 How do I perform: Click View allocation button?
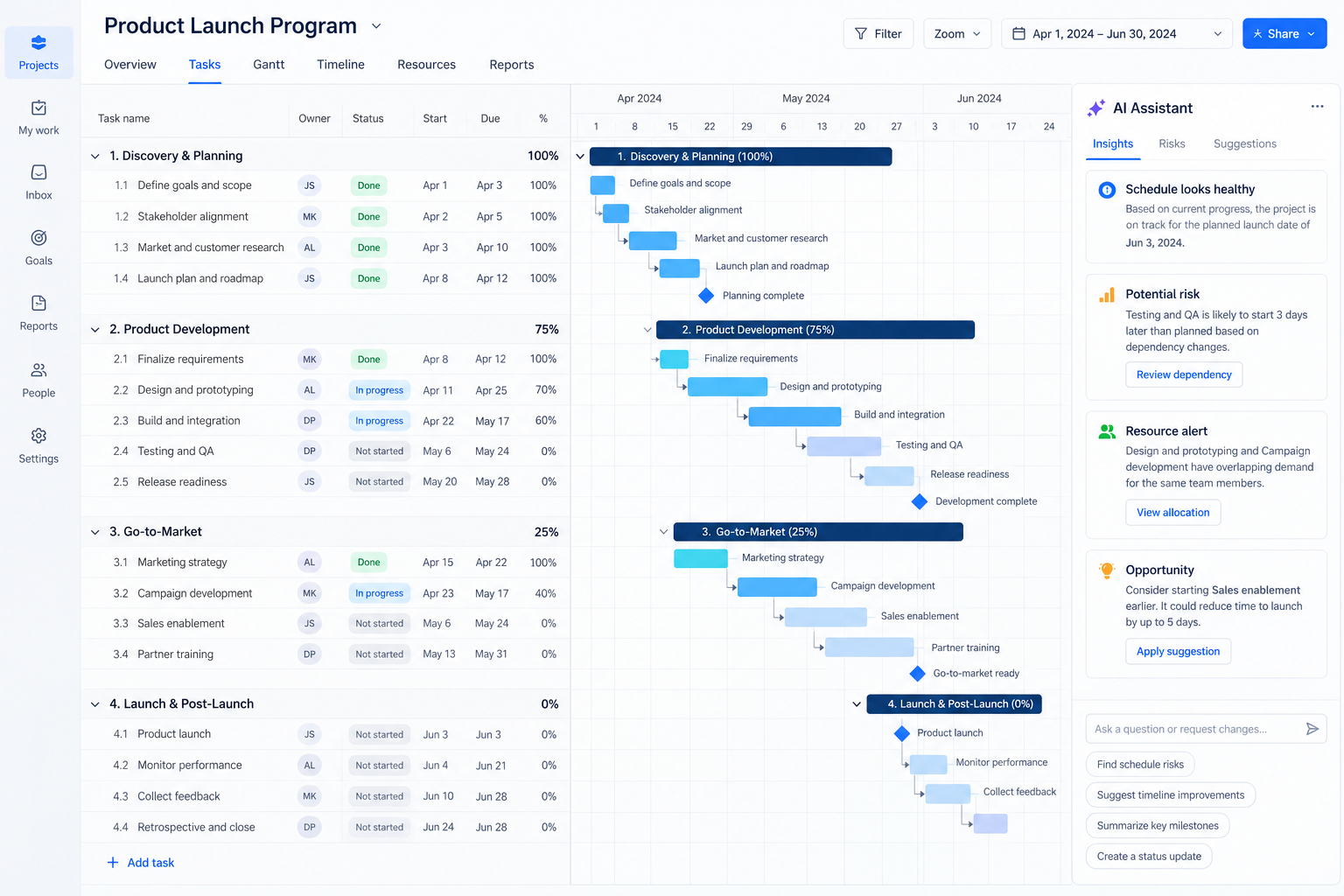point(1172,513)
